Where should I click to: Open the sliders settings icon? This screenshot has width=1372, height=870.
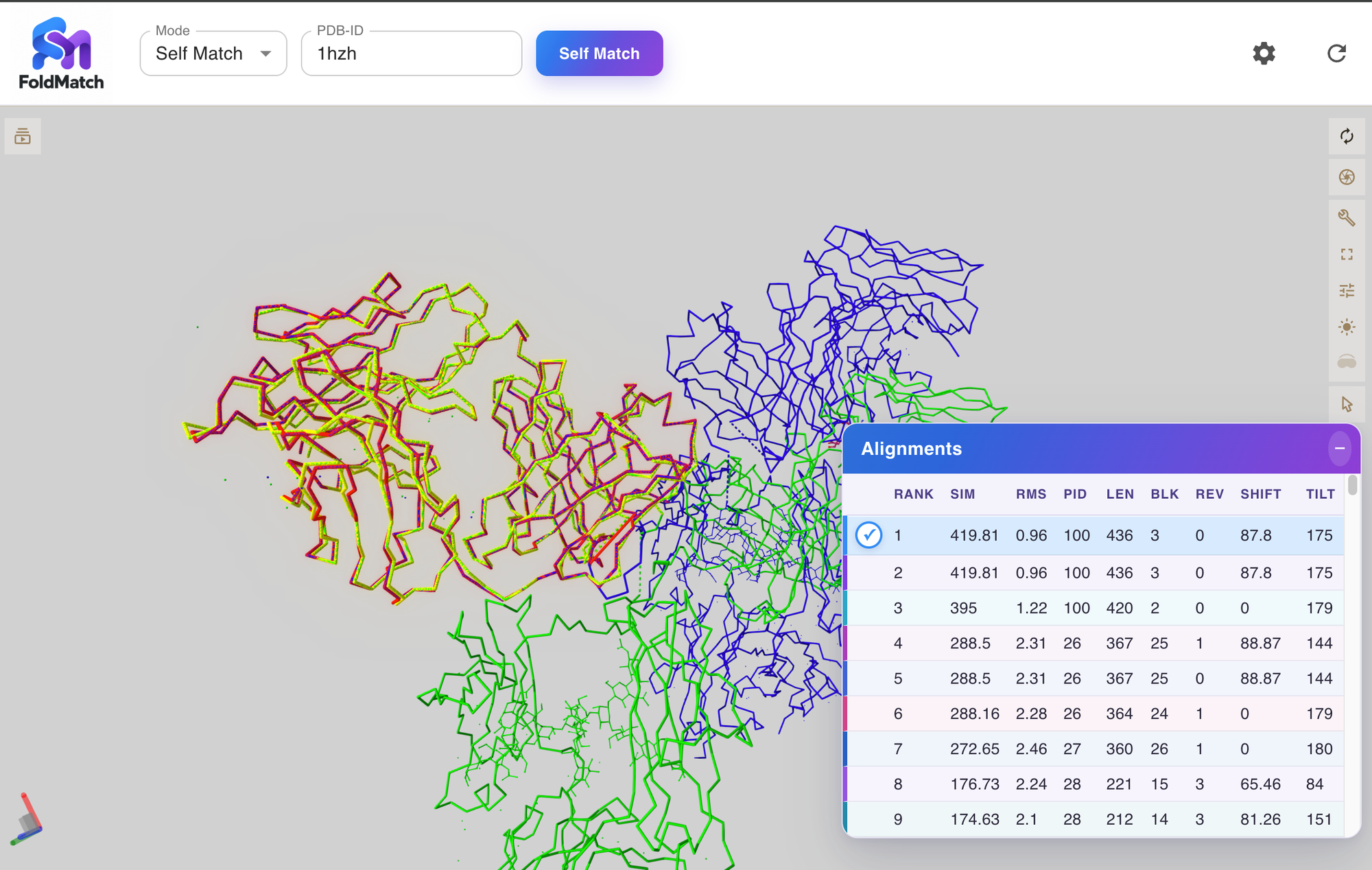point(1347,291)
